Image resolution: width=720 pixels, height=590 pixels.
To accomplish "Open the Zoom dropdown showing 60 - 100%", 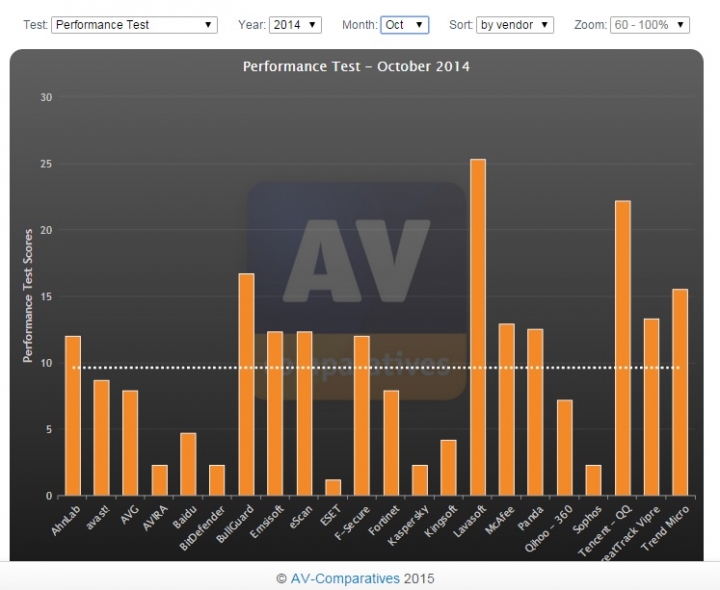I will click(650, 25).
